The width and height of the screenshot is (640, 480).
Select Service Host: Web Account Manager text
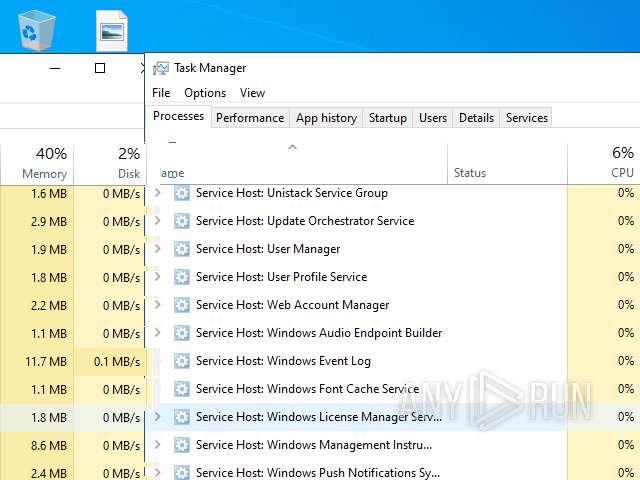tap(292, 305)
